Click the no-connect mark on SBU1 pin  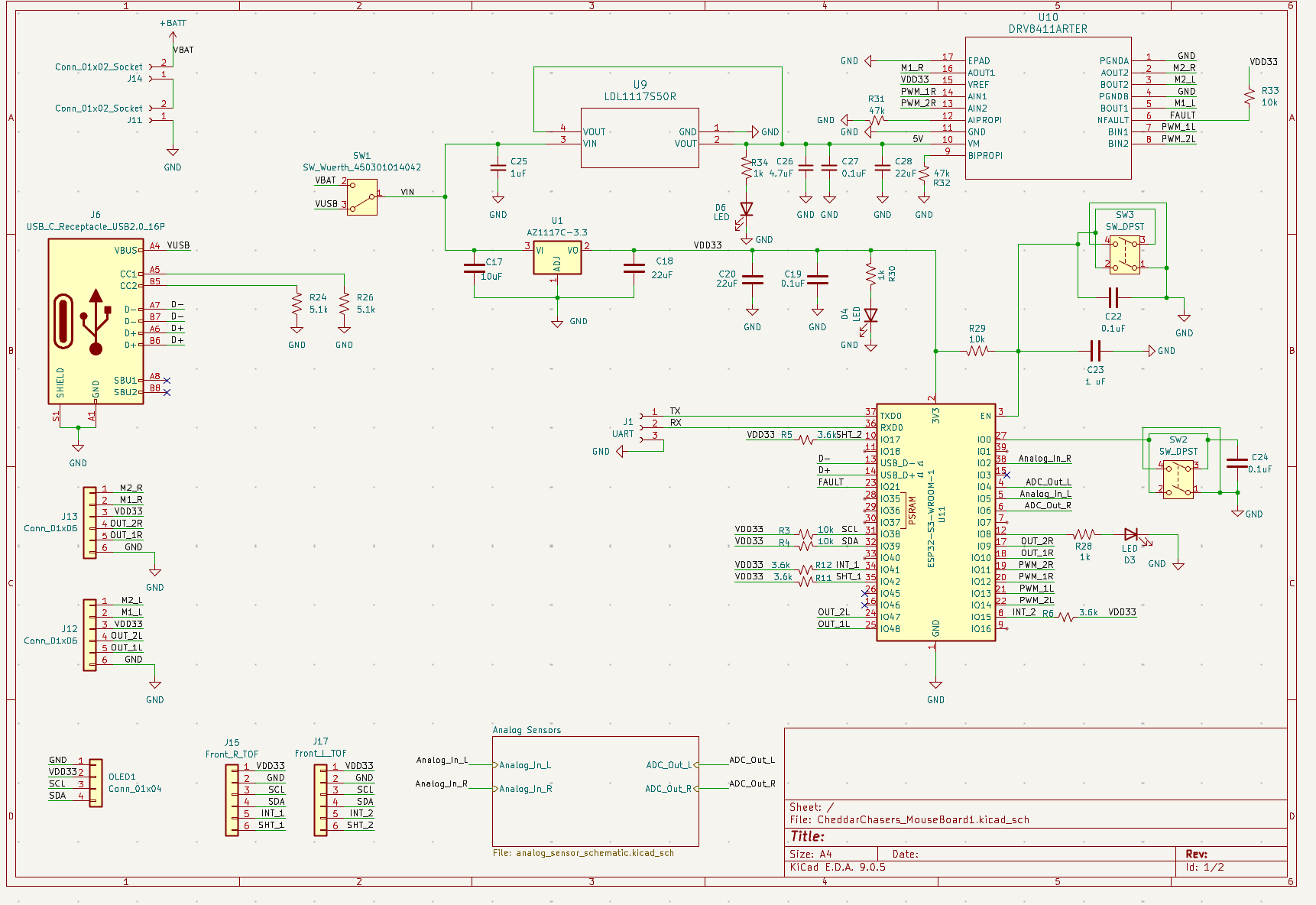pyautogui.click(x=167, y=380)
